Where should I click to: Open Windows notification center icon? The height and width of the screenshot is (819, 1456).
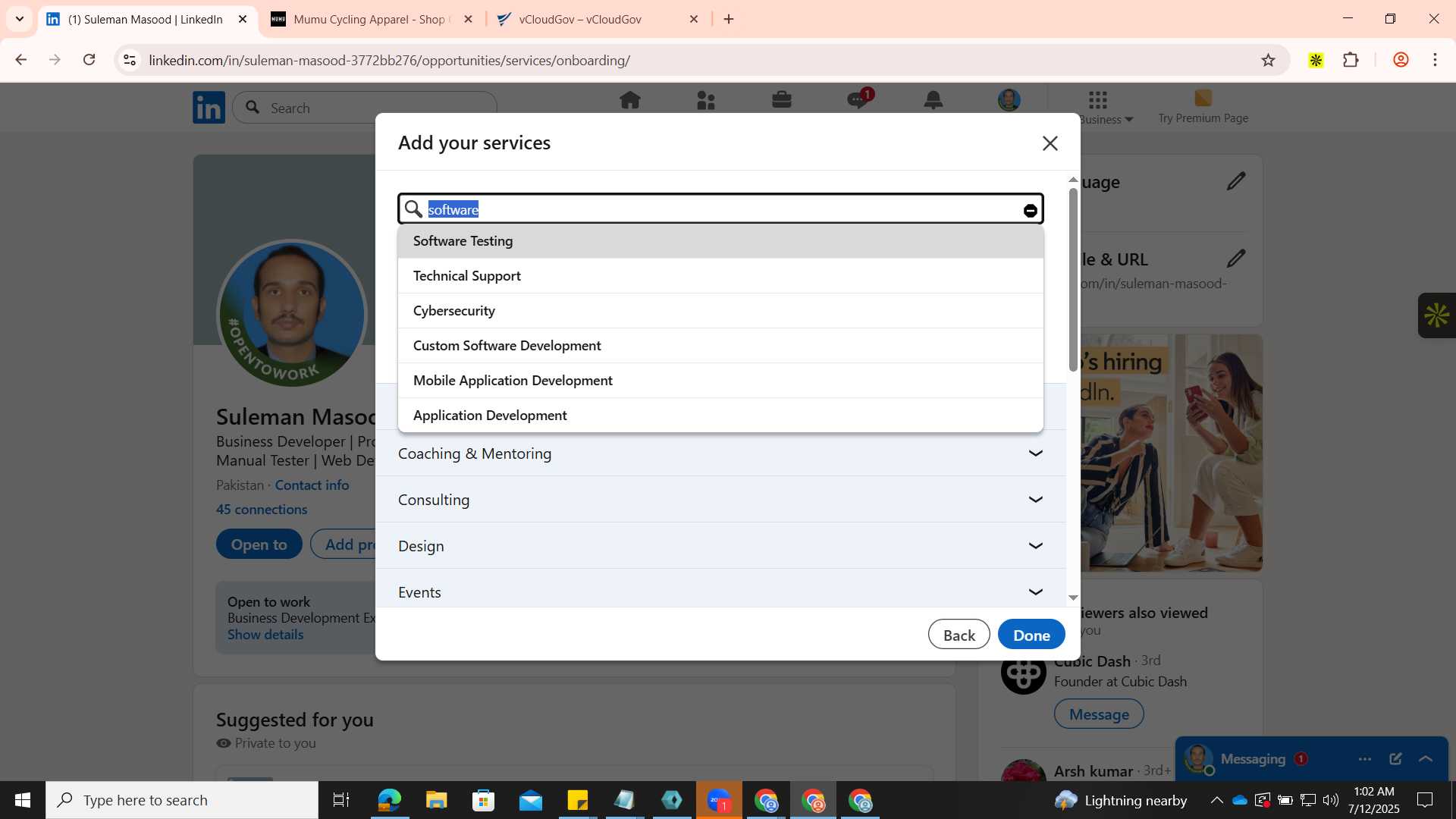pyautogui.click(x=1425, y=800)
